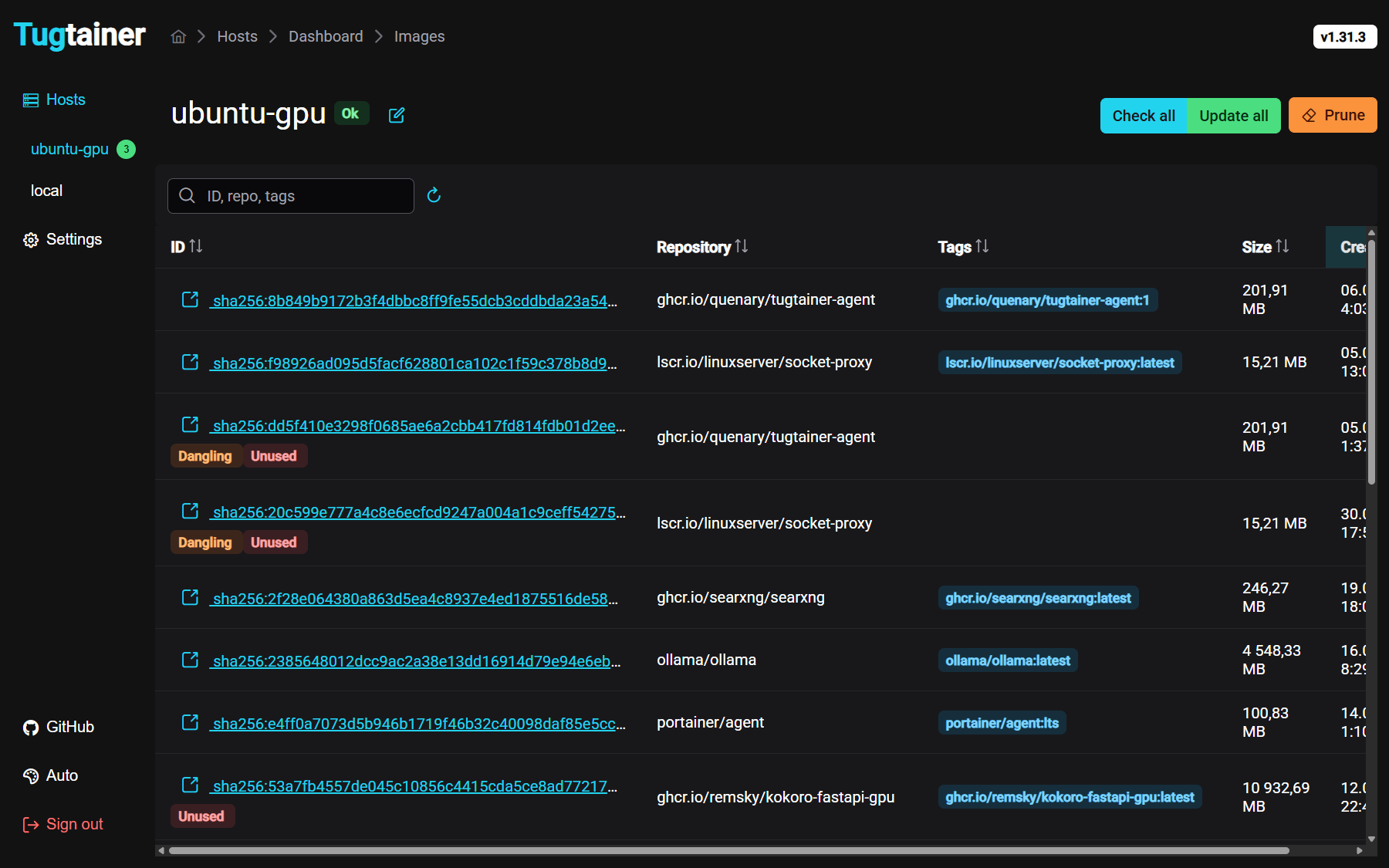Screen dimensions: 1389x868
Task: Open image sha256:2f28e064 external link icon
Action: [190, 597]
